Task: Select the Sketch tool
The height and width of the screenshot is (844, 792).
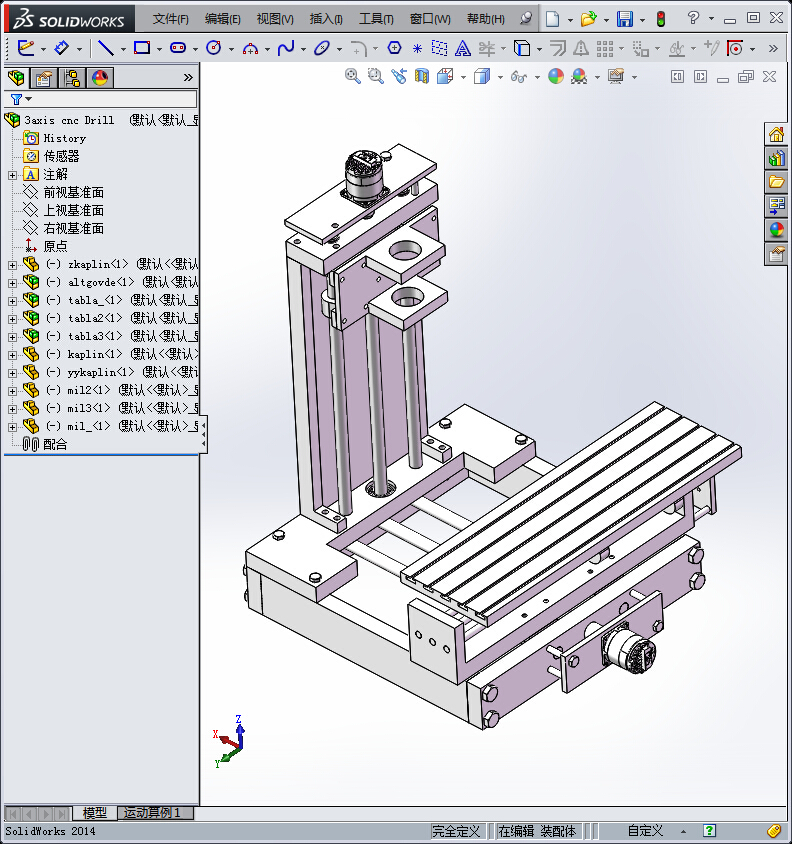Action: [x=25, y=48]
